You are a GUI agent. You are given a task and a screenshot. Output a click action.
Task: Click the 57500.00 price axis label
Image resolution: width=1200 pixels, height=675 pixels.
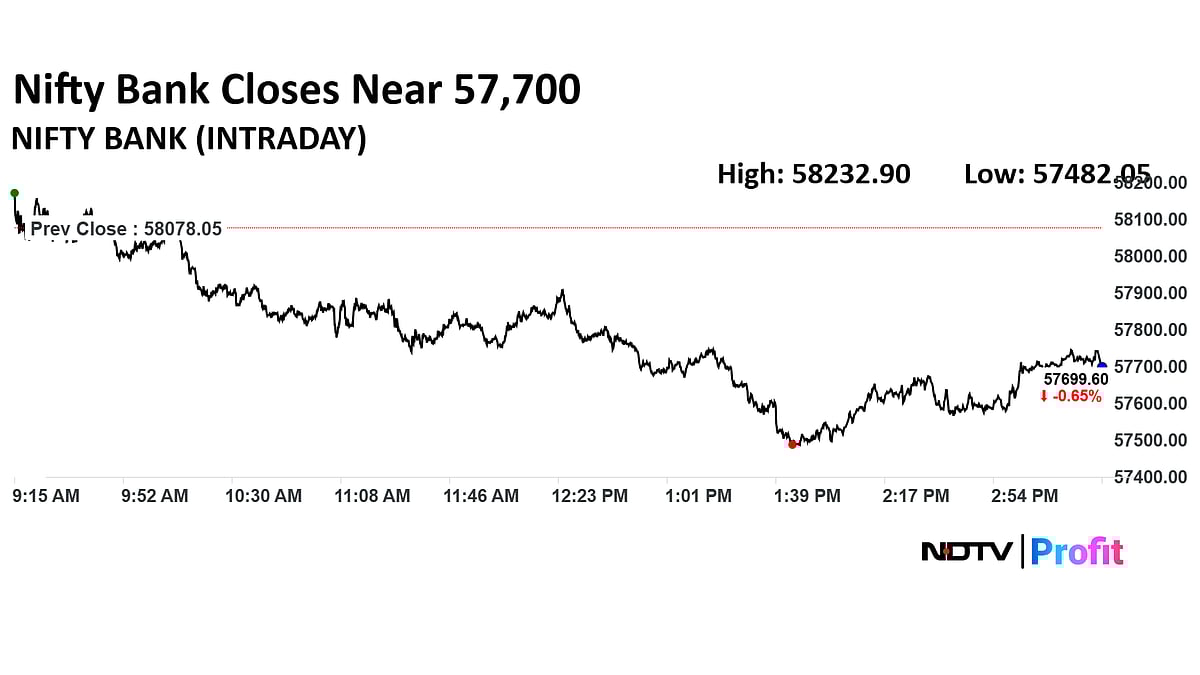click(1150, 441)
